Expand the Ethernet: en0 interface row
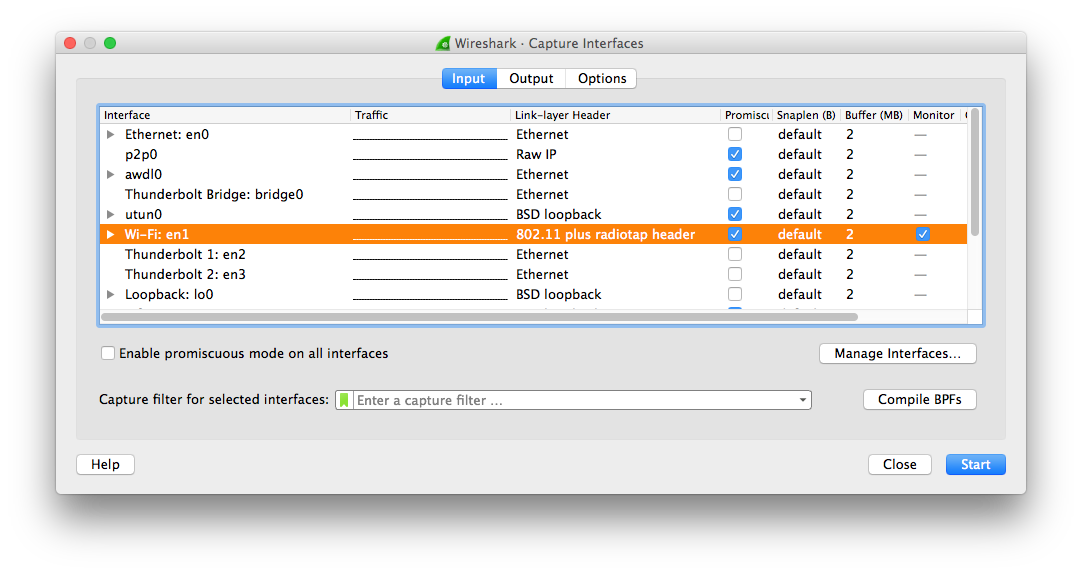Viewport: 1082px width, 574px height. tap(110, 135)
